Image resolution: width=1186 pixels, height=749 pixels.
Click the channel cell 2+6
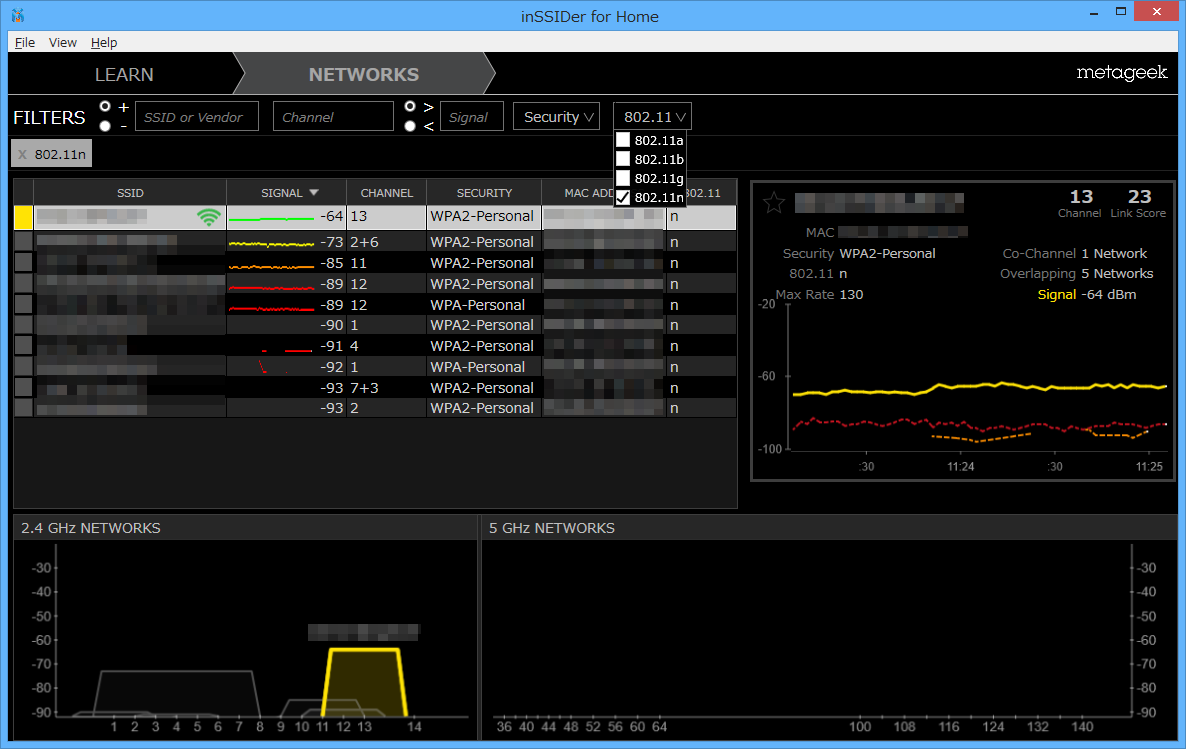click(364, 242)
